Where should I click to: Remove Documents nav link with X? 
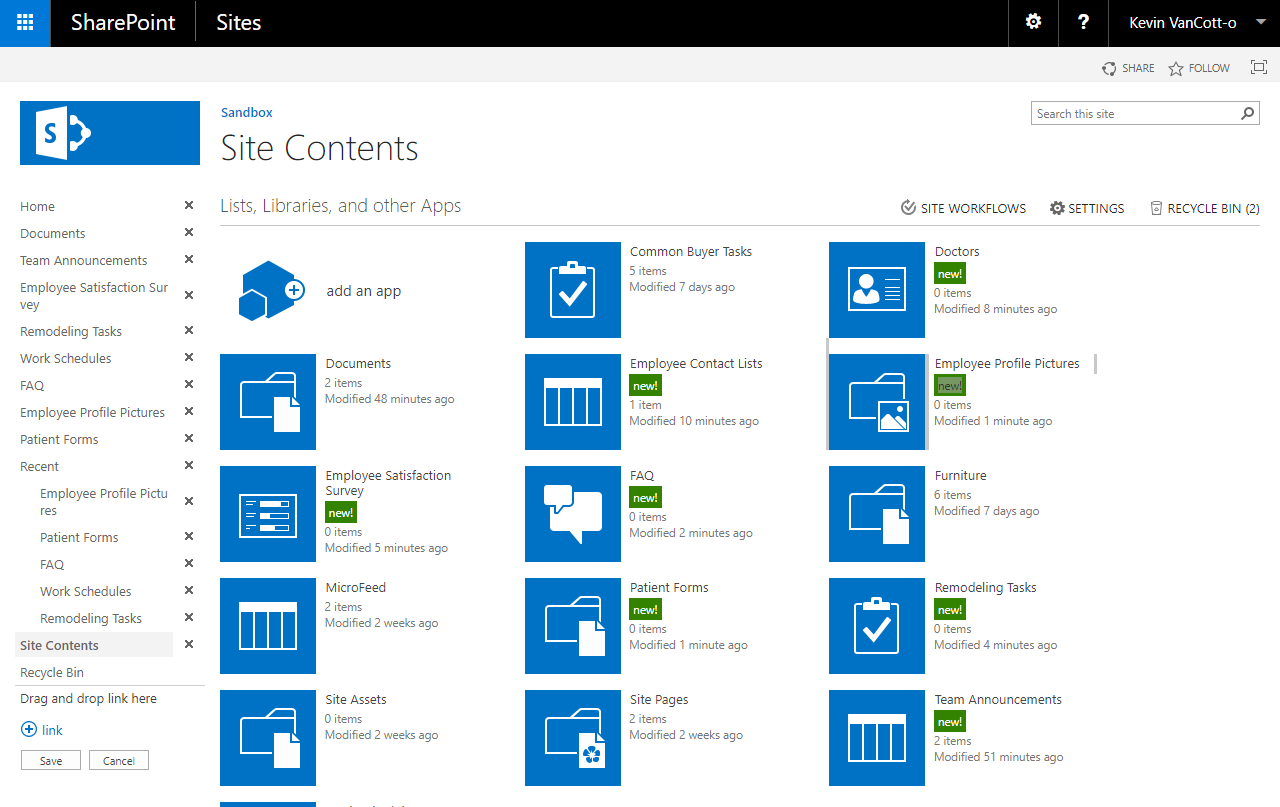189,232
